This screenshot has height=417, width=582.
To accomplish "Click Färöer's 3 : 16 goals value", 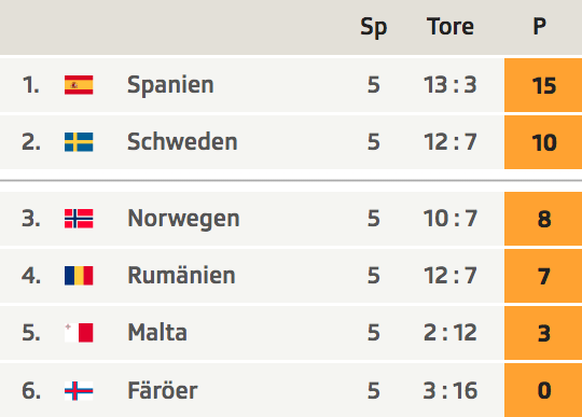I will [450, 391].
